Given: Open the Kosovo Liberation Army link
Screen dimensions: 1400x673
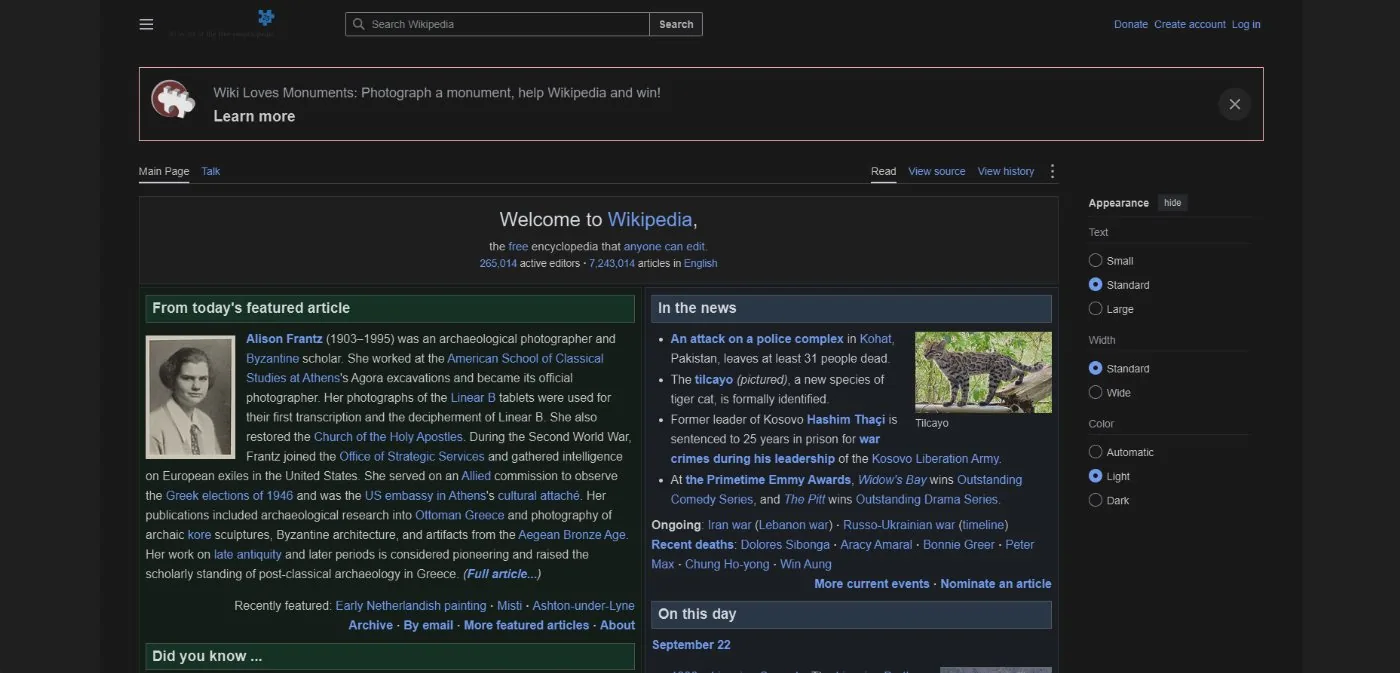Looking at the screenshot, I should click(935, 459).
